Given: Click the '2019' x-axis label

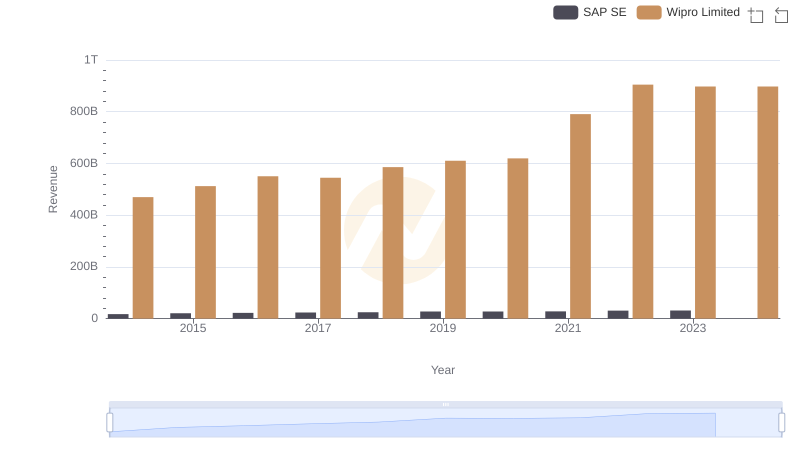Looking at the screenshot, I should pos(443,328).
